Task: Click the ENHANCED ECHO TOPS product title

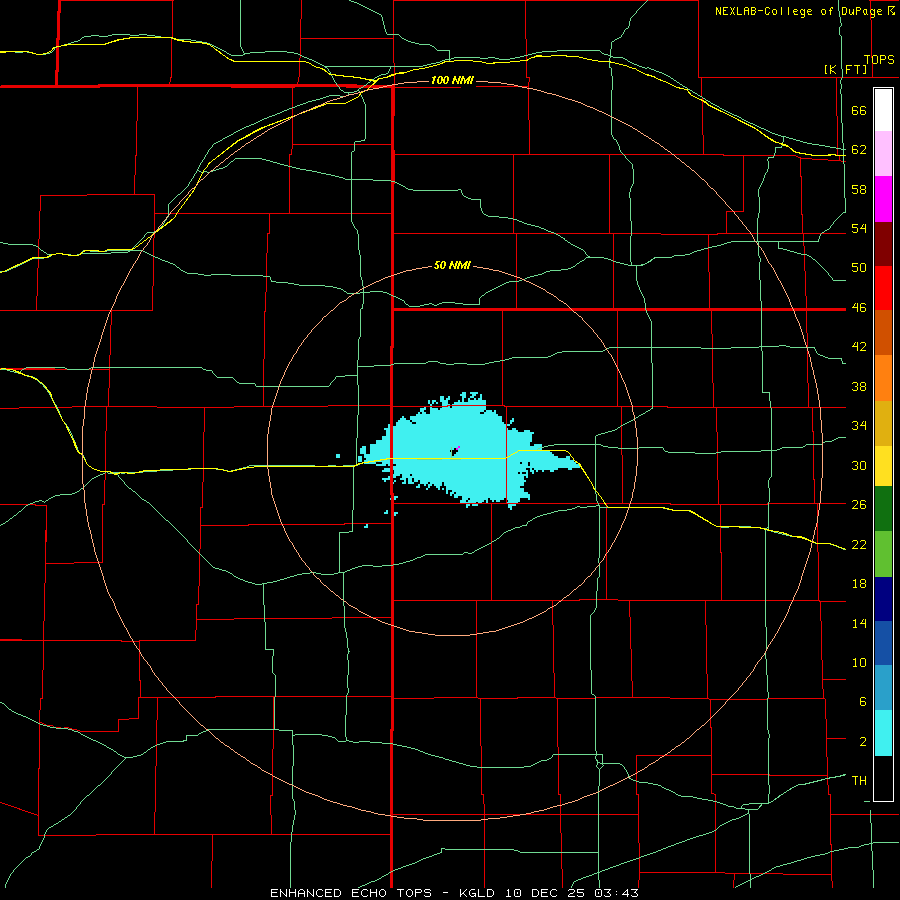Action: click(351, 893)
